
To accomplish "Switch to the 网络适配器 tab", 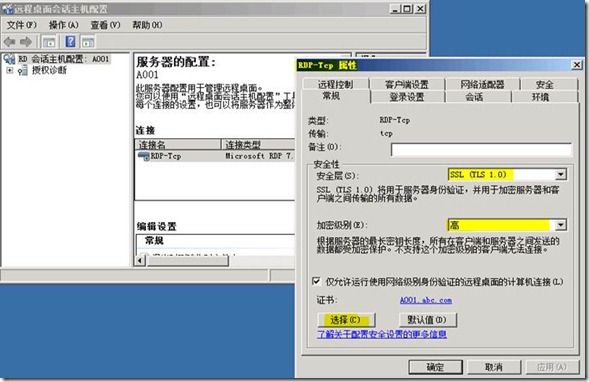I will tap(482, 84).
